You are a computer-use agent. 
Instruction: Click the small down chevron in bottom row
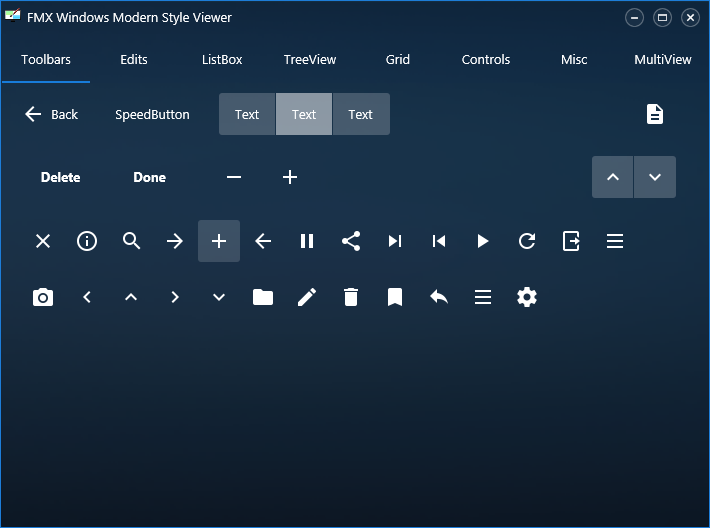[219, 297]
